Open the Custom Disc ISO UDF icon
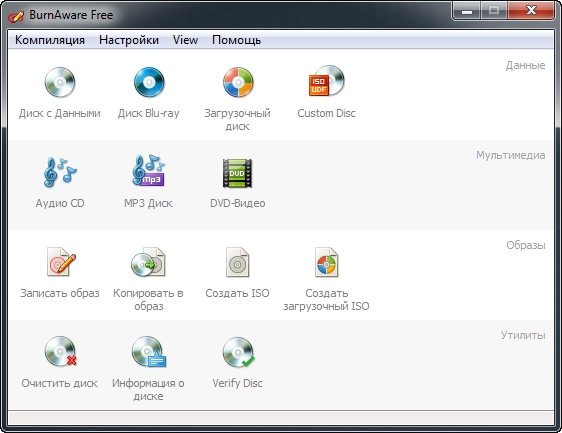This screenshot has height=433, width=562. [x=327, y=81]
